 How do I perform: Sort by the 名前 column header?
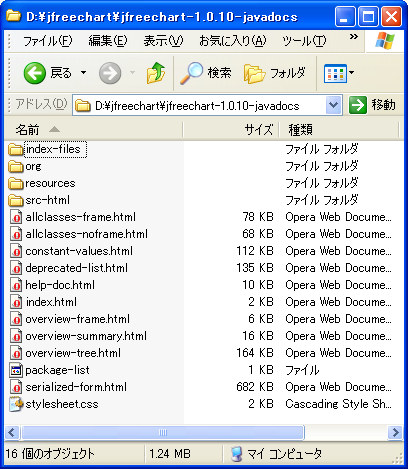94,130
